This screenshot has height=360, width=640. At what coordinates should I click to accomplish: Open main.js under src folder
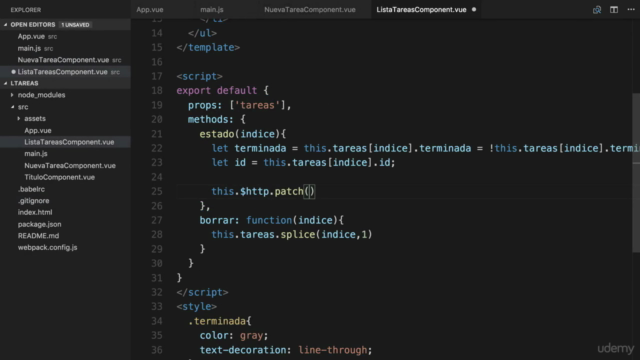tap(36, 153)
